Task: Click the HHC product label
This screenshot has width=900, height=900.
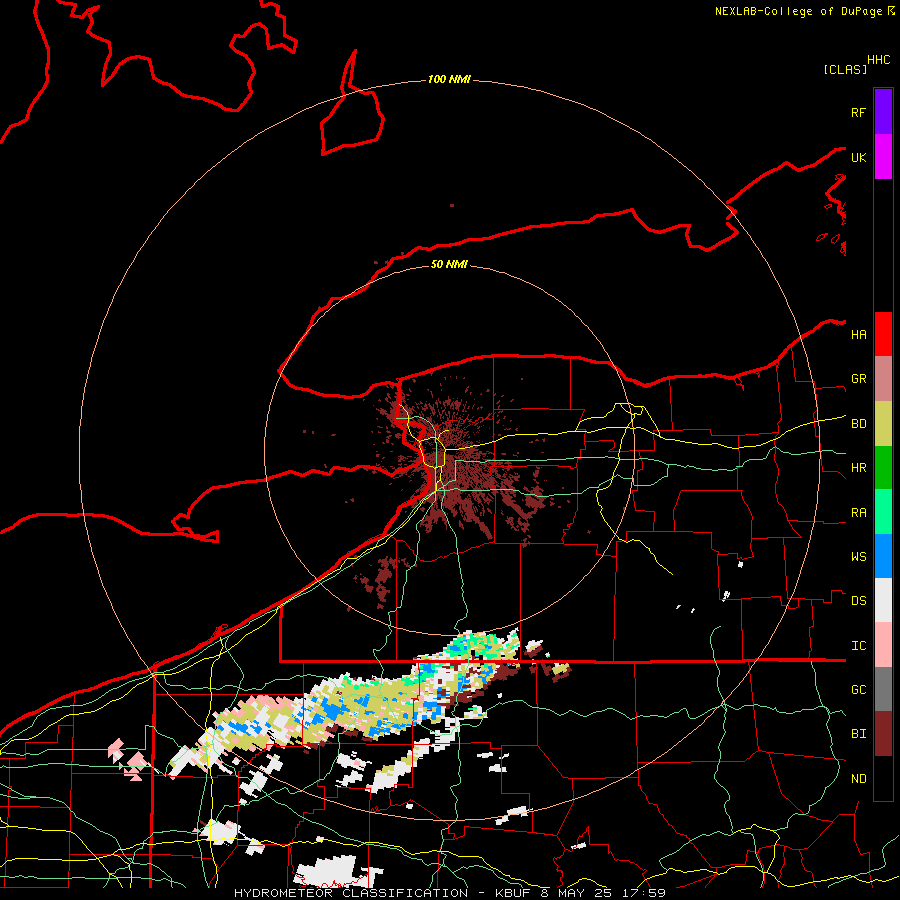Action: pyautogui.click(x=878, y=60)
